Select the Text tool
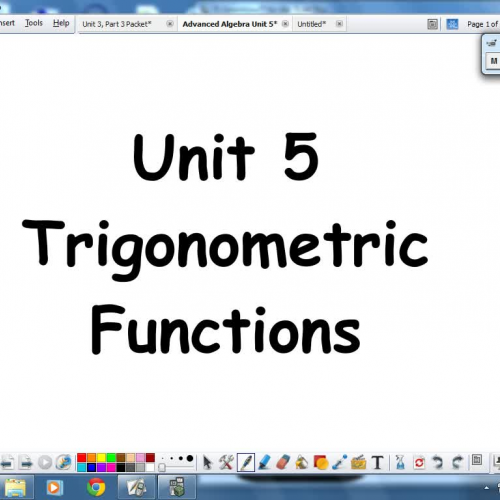Viewport: 500px width, 500px height. pyautogui.click(x=377, y=463)
